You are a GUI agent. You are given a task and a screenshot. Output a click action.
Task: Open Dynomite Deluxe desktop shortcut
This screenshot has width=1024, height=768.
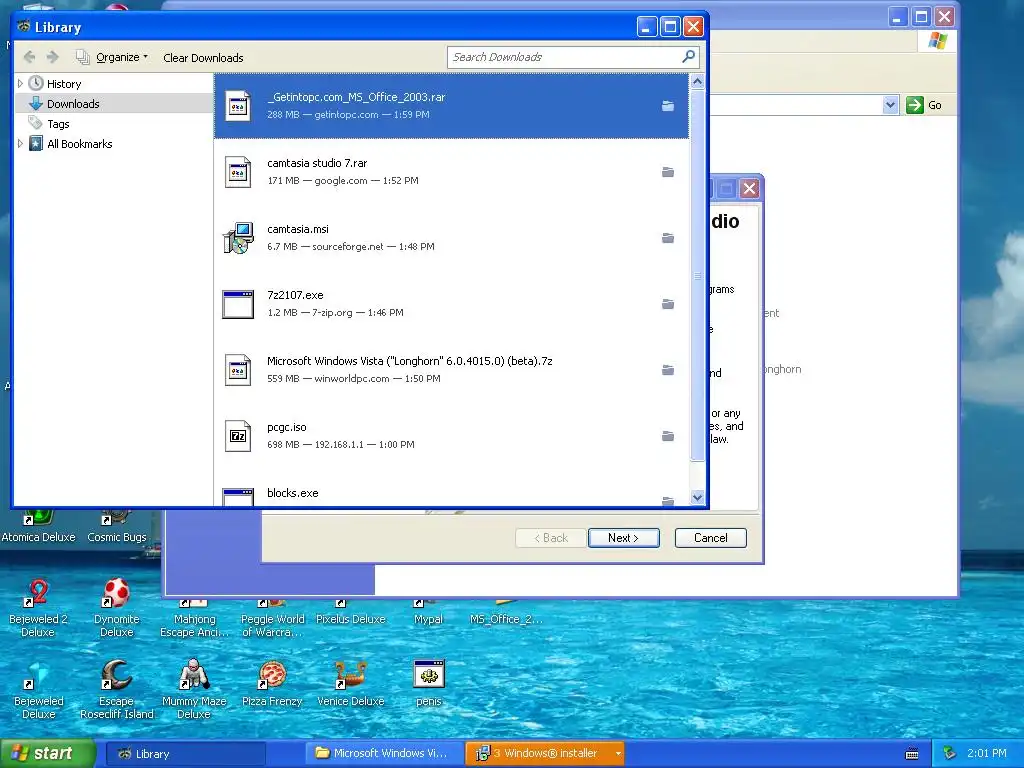click(116, 609)
